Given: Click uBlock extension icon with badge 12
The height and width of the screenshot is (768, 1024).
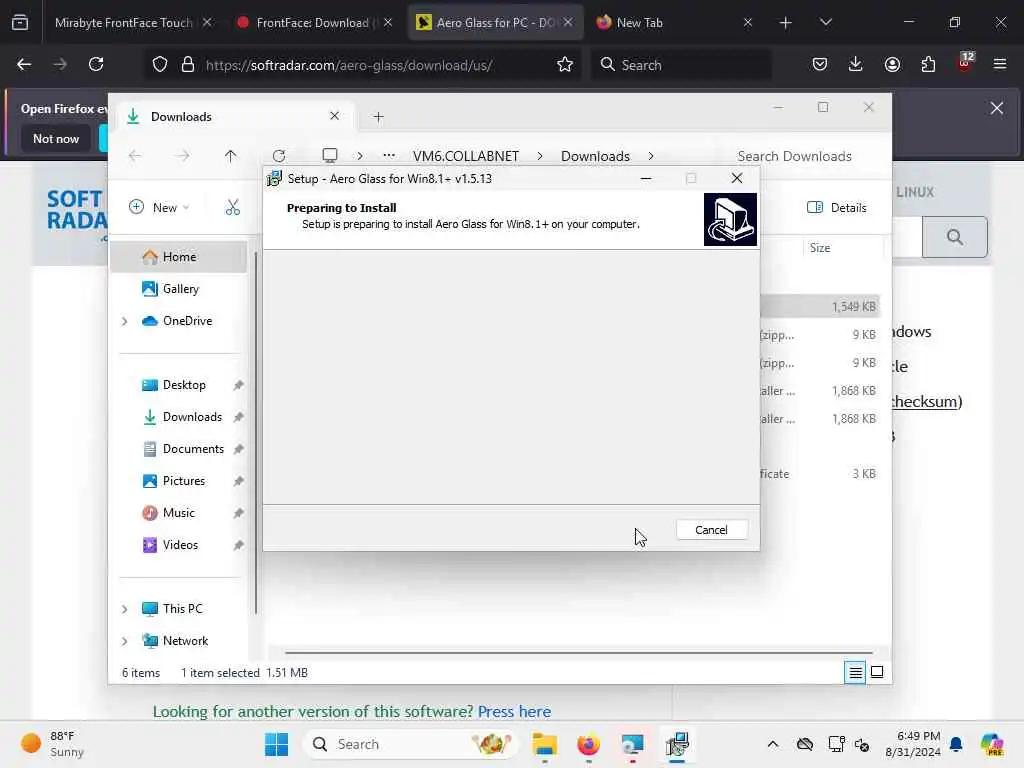Looking at the screenshot, I should click(965, 62).
